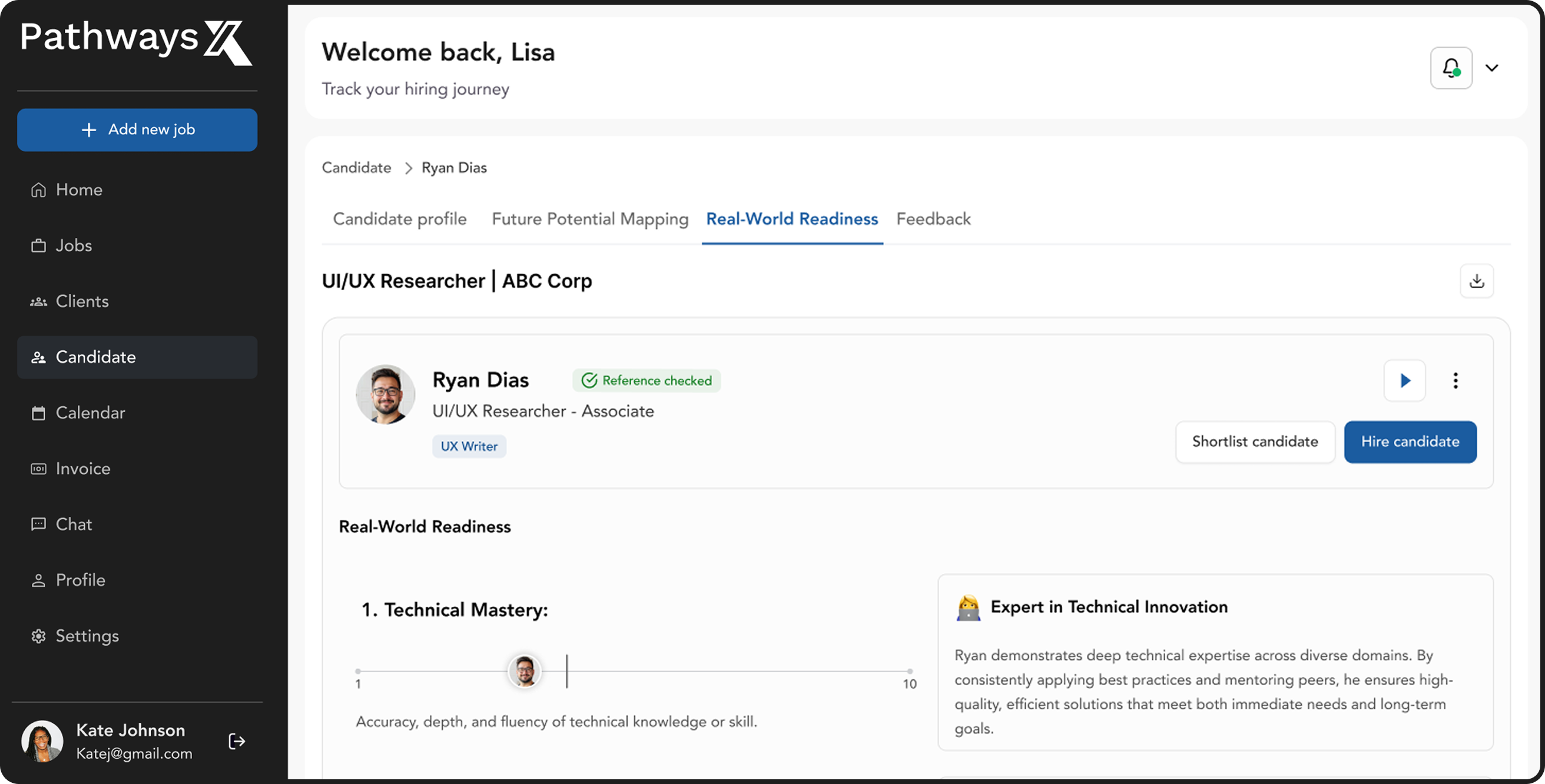
Task: Click the UI/UX Researcher - Associate subtitle
Action: [x=543, y=411]
